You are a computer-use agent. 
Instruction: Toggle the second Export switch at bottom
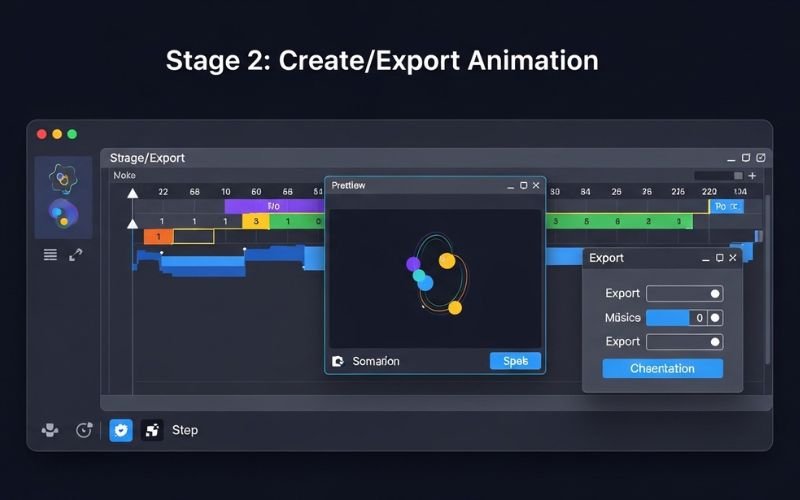(714, 342)
